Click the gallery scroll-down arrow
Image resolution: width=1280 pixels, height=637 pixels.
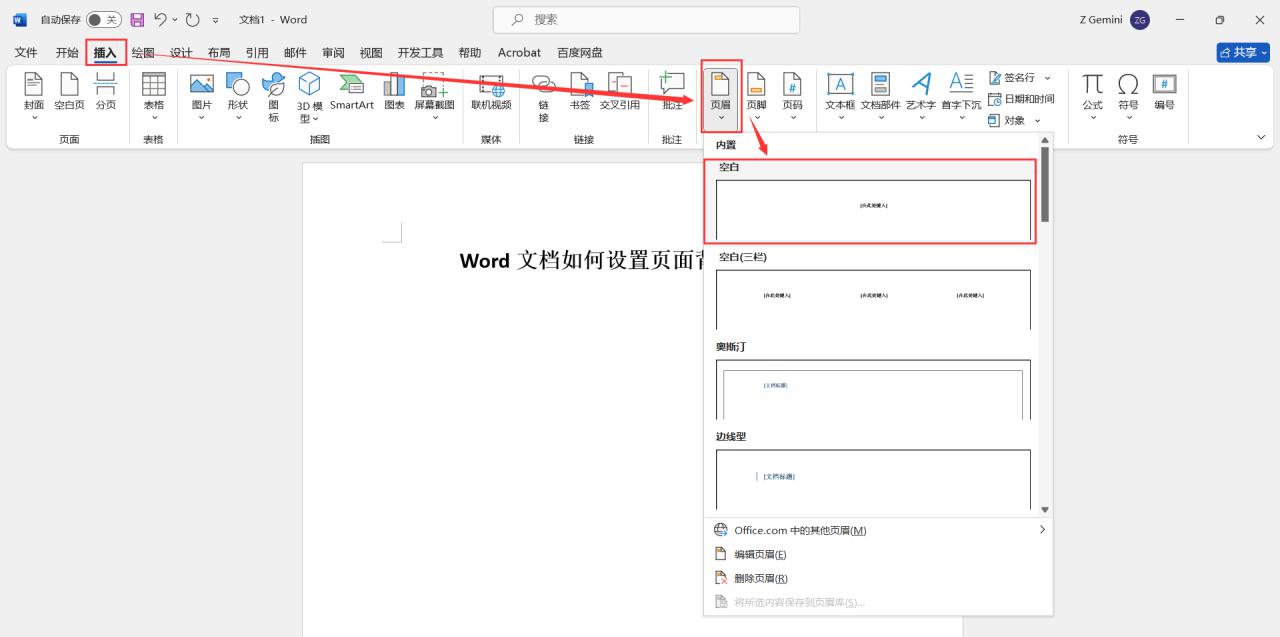1045,509
